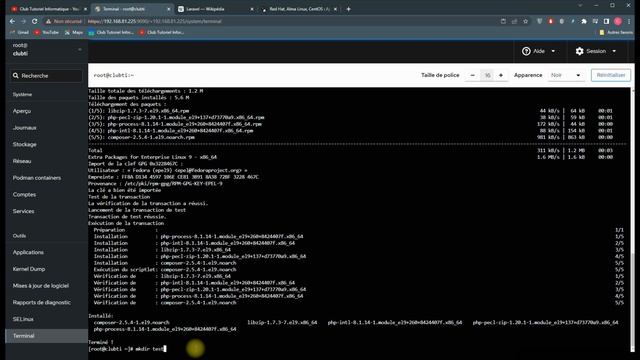
Task: Click the Aide question mark icon
Action: point(526,51)
